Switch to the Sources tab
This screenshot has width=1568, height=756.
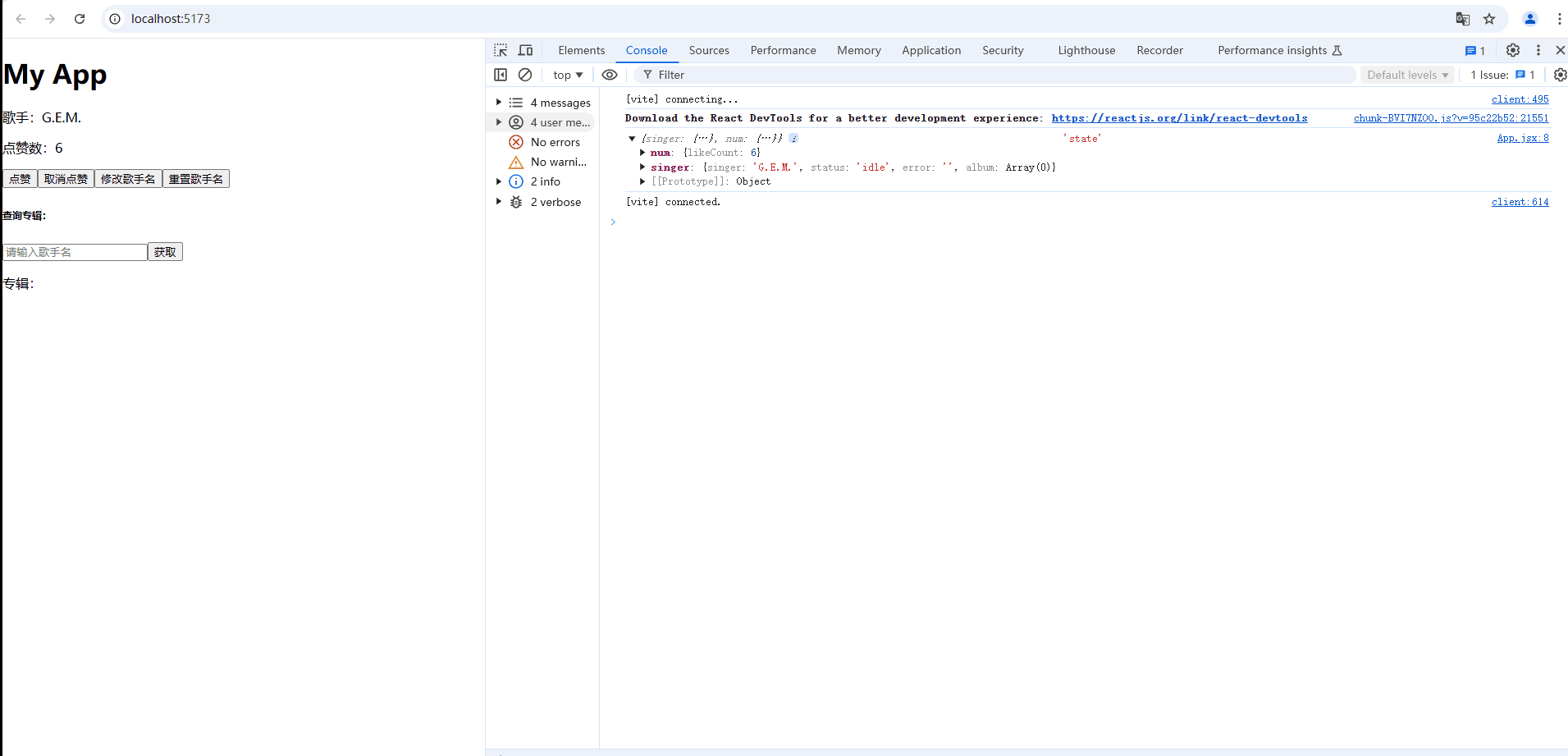click(709, 50)
